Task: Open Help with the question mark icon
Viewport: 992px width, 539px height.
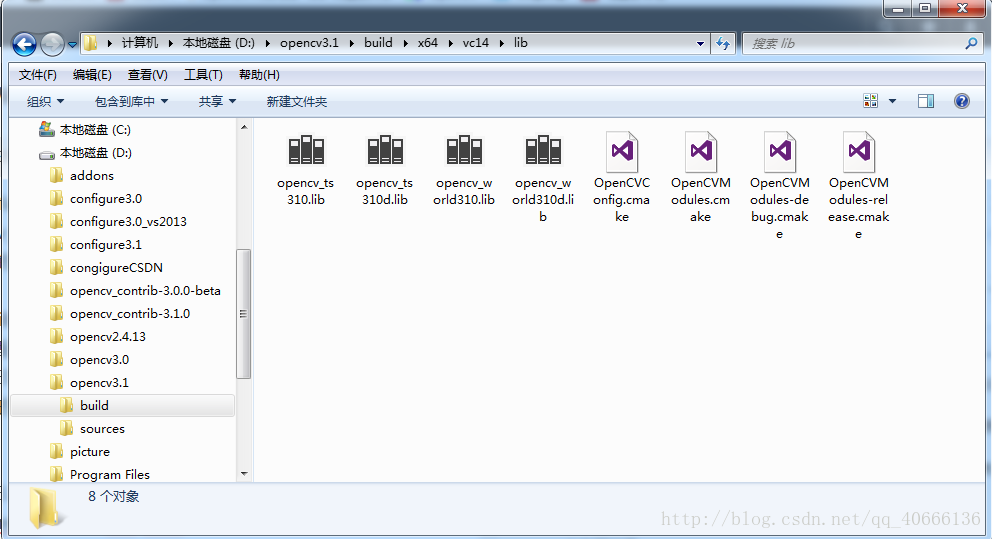Action: (962, 101)
